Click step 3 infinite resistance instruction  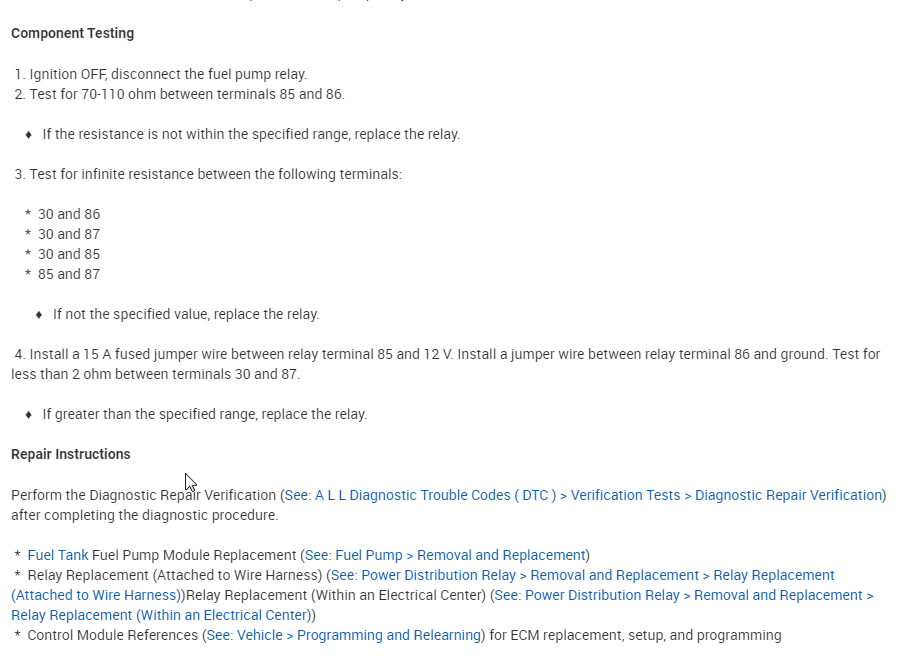click(215, 174)
